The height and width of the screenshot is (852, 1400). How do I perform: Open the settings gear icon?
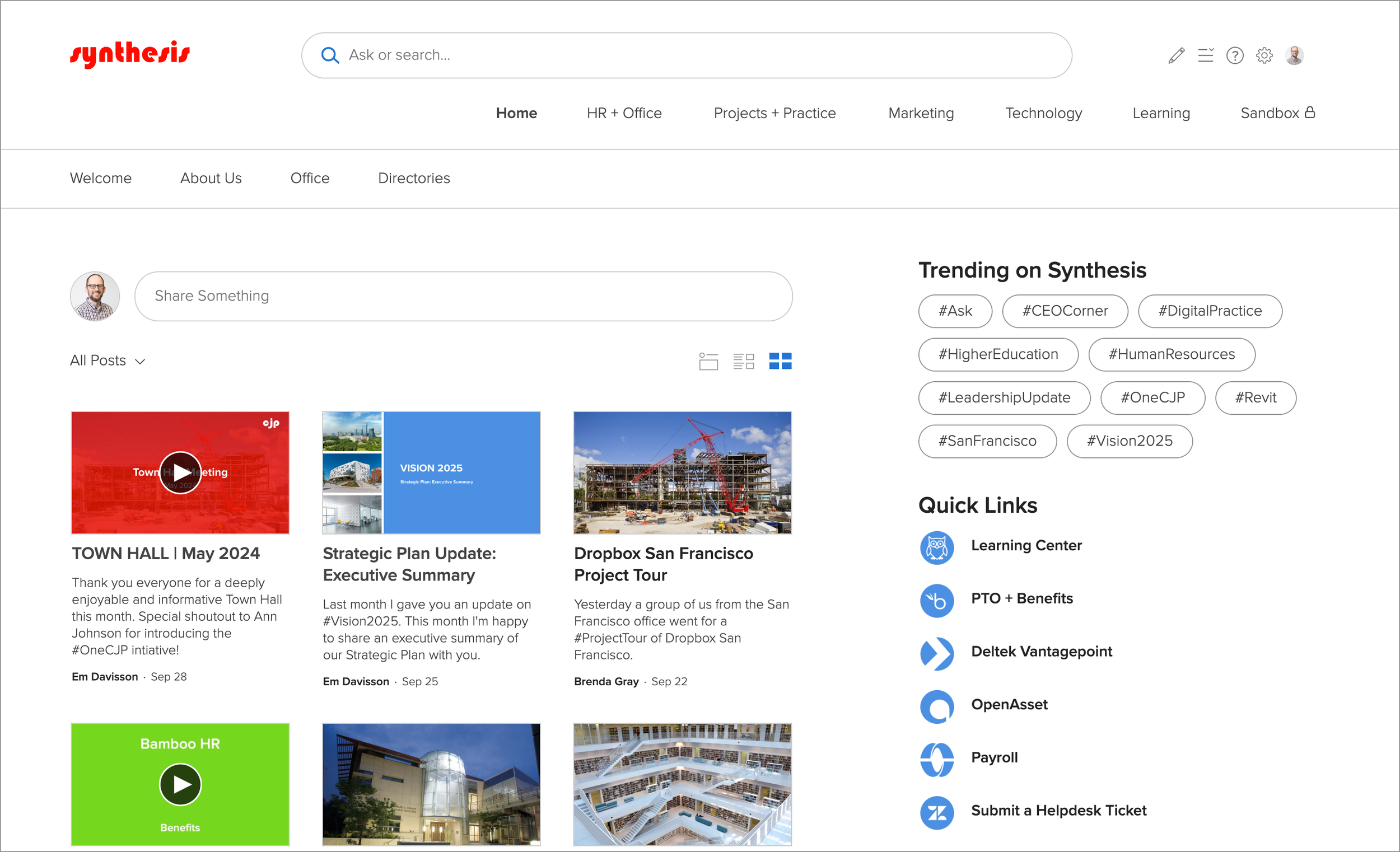pyautogui.click(x=1264, y=55)
